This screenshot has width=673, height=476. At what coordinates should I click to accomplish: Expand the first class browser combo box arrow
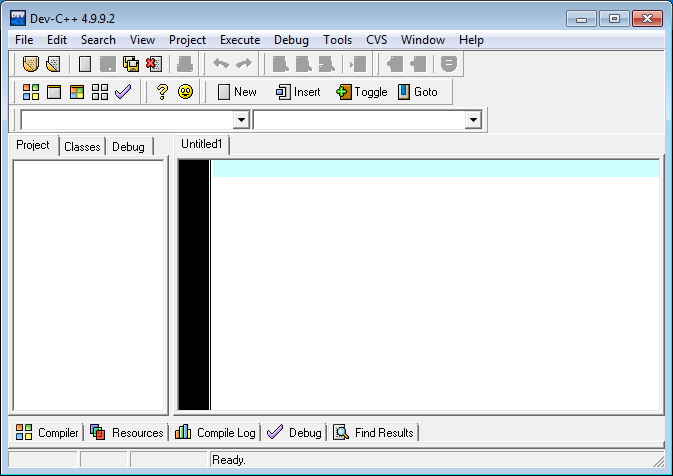pos(242,120)
